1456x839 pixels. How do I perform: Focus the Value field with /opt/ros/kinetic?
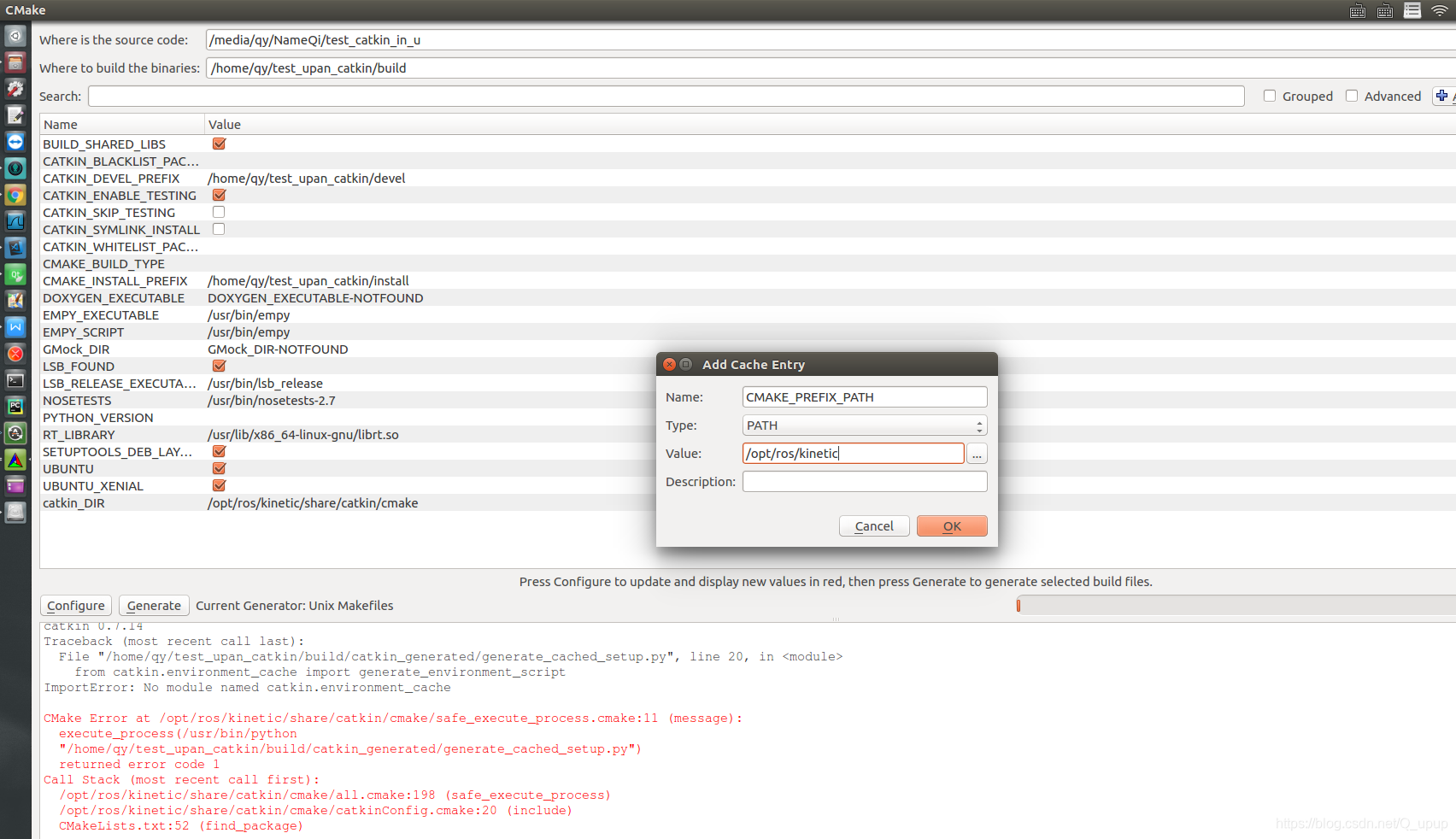pyautogui.click(x=854, y=454)
